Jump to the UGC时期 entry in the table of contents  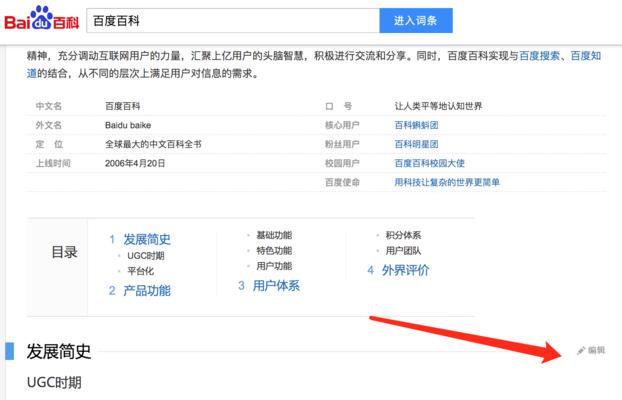coord(146,256)
